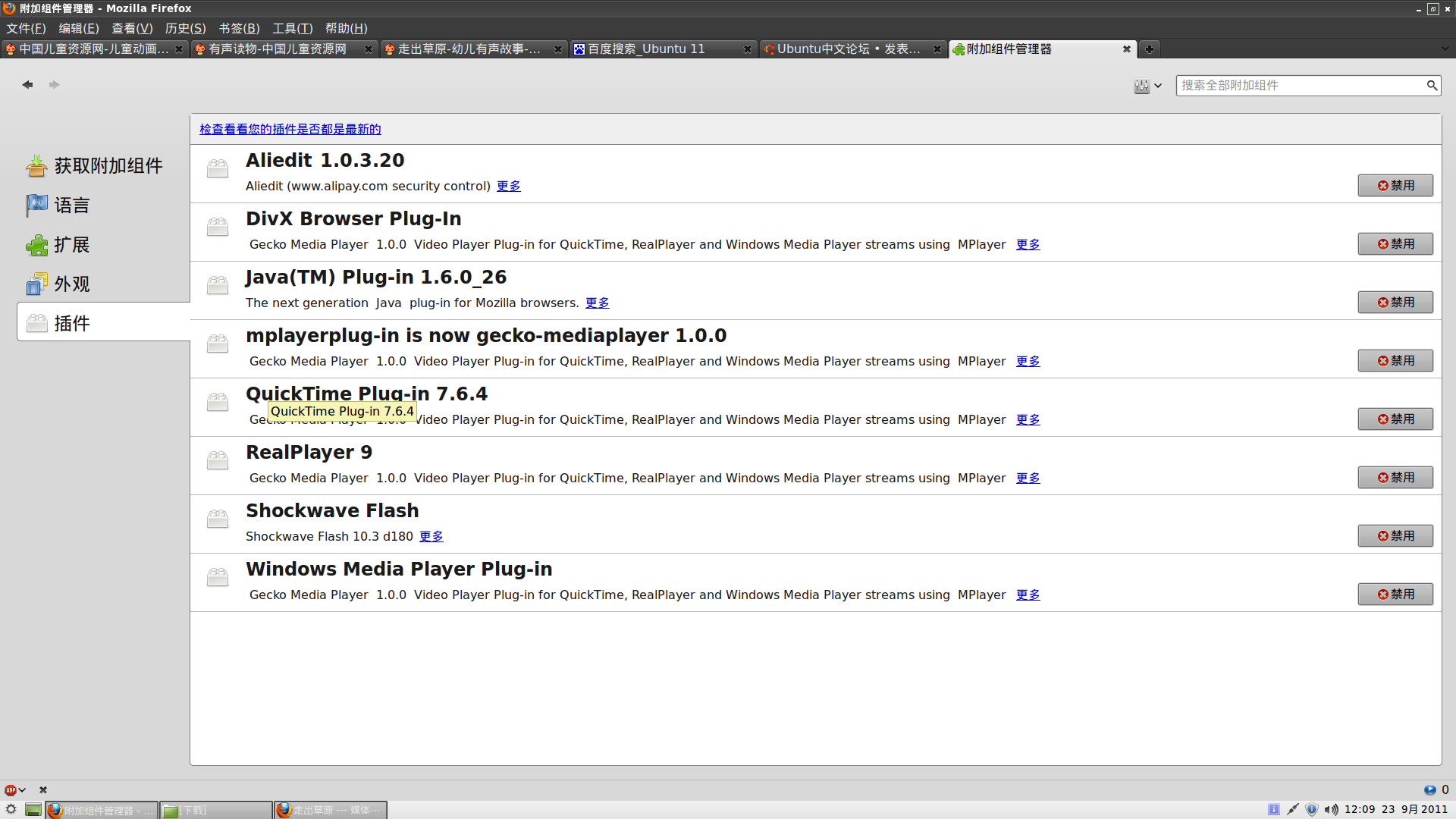Click the blue media download status icon
Viewport: 1456px width, 819px height.
(x=1429, y=789)
